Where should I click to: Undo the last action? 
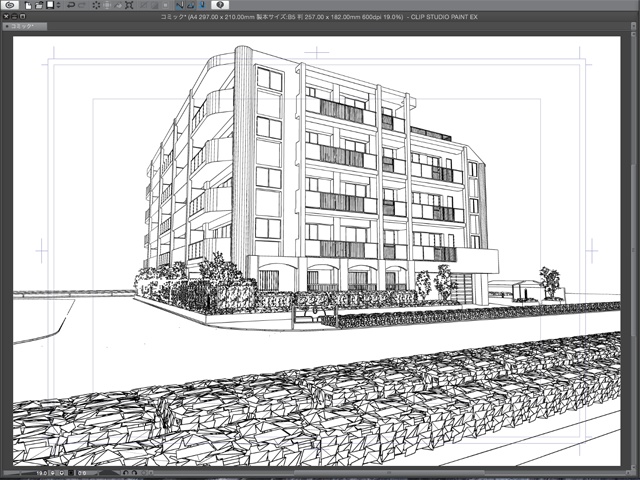coord(71,5)
